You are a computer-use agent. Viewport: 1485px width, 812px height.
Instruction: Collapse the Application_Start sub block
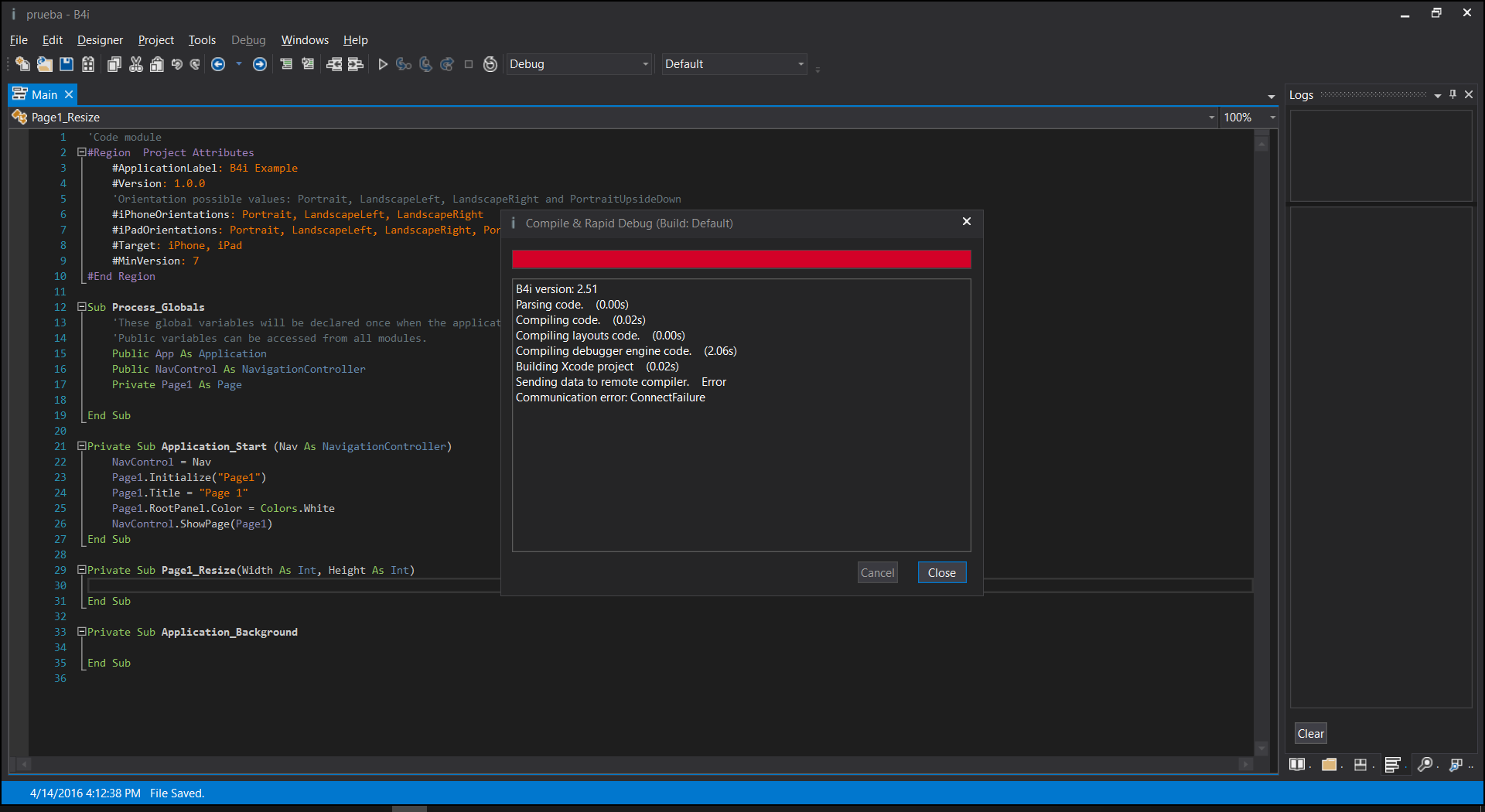[x=81, y=446]
